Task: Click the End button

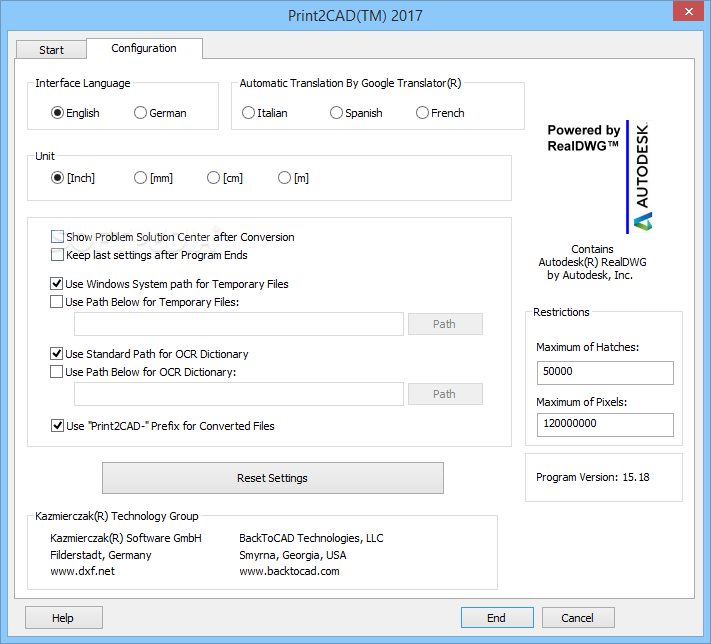Action: (497, 618)
